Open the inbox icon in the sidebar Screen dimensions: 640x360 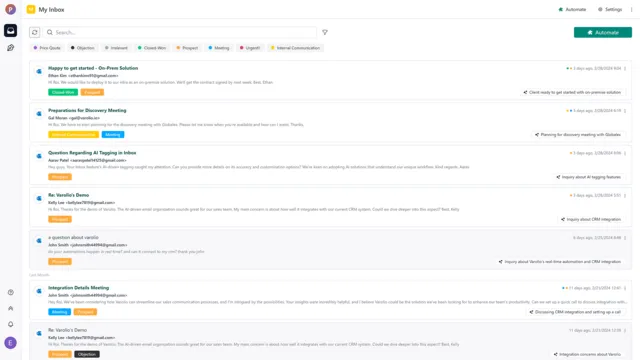[x=11, y=30]
